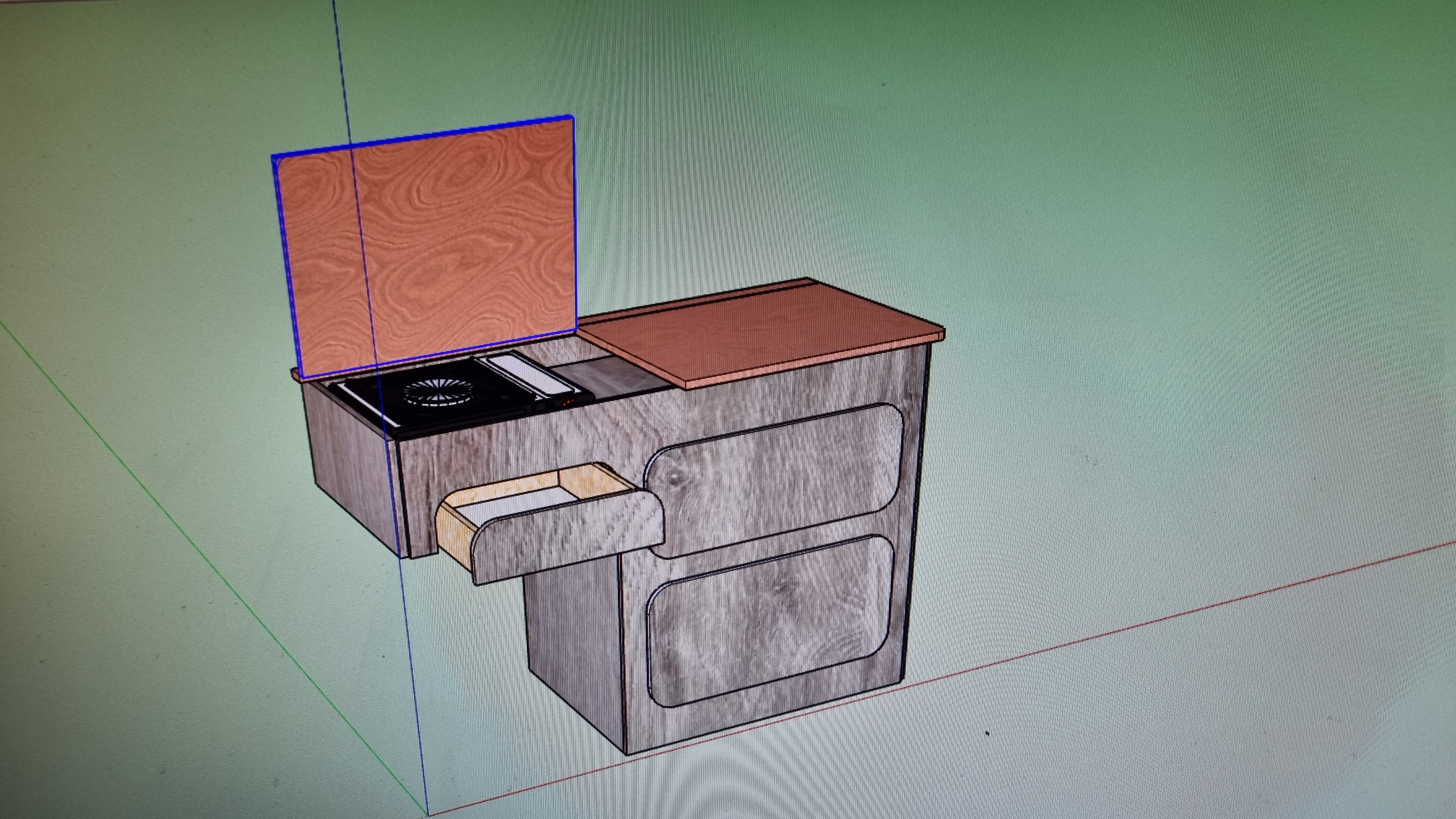The height and width of the screenshot is (819, 1456).
Task: Select the round burner on the black cooktop
Action: [439, 392]
